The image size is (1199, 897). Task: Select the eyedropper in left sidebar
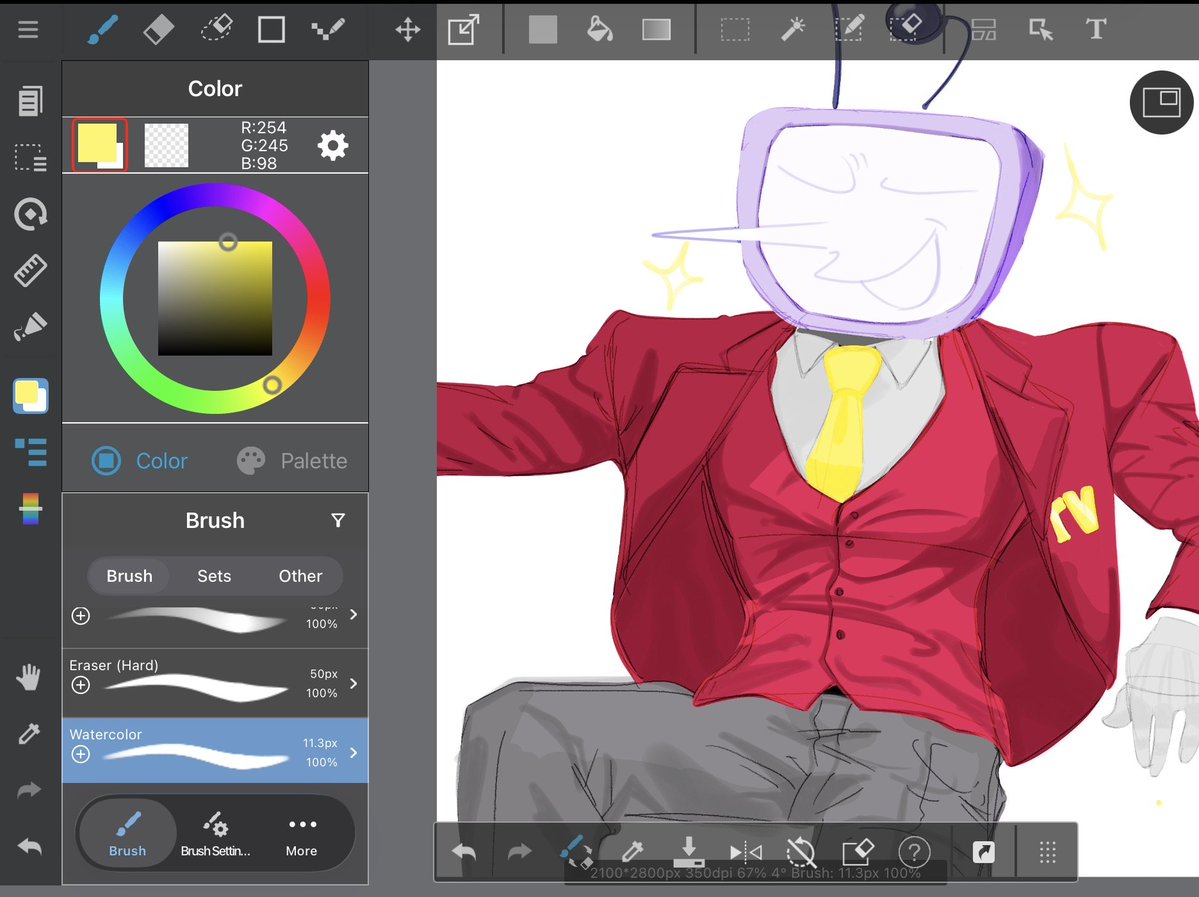pyautogui.click(x=29, y=734)
